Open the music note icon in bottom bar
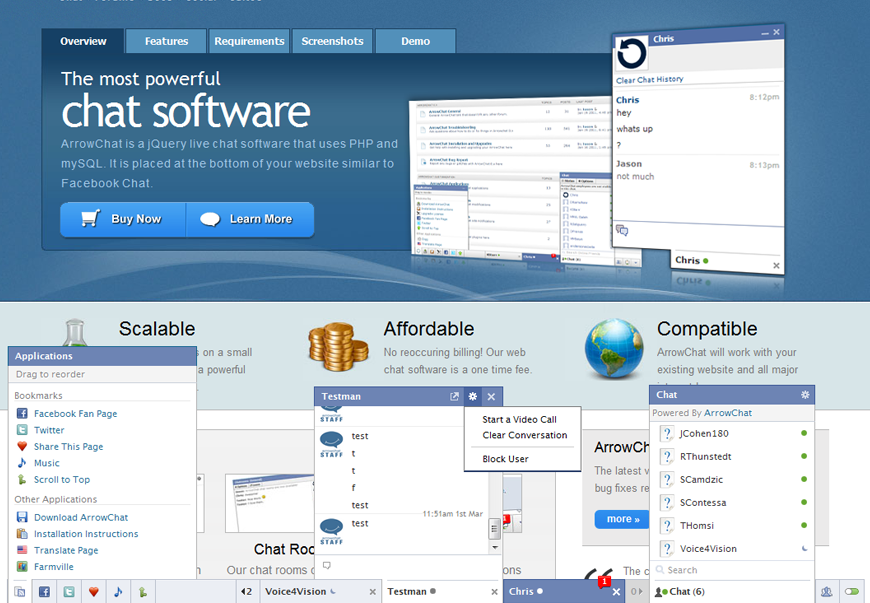The width and height of the screenshot is (870, 603). pyautogui.click(x=118, y=592)
